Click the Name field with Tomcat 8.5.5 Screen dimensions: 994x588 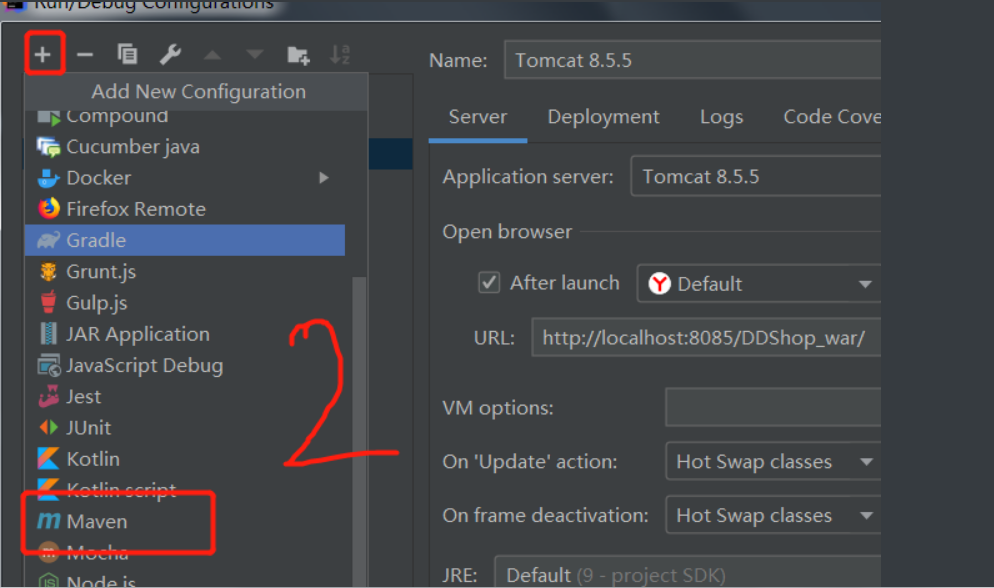692,60
